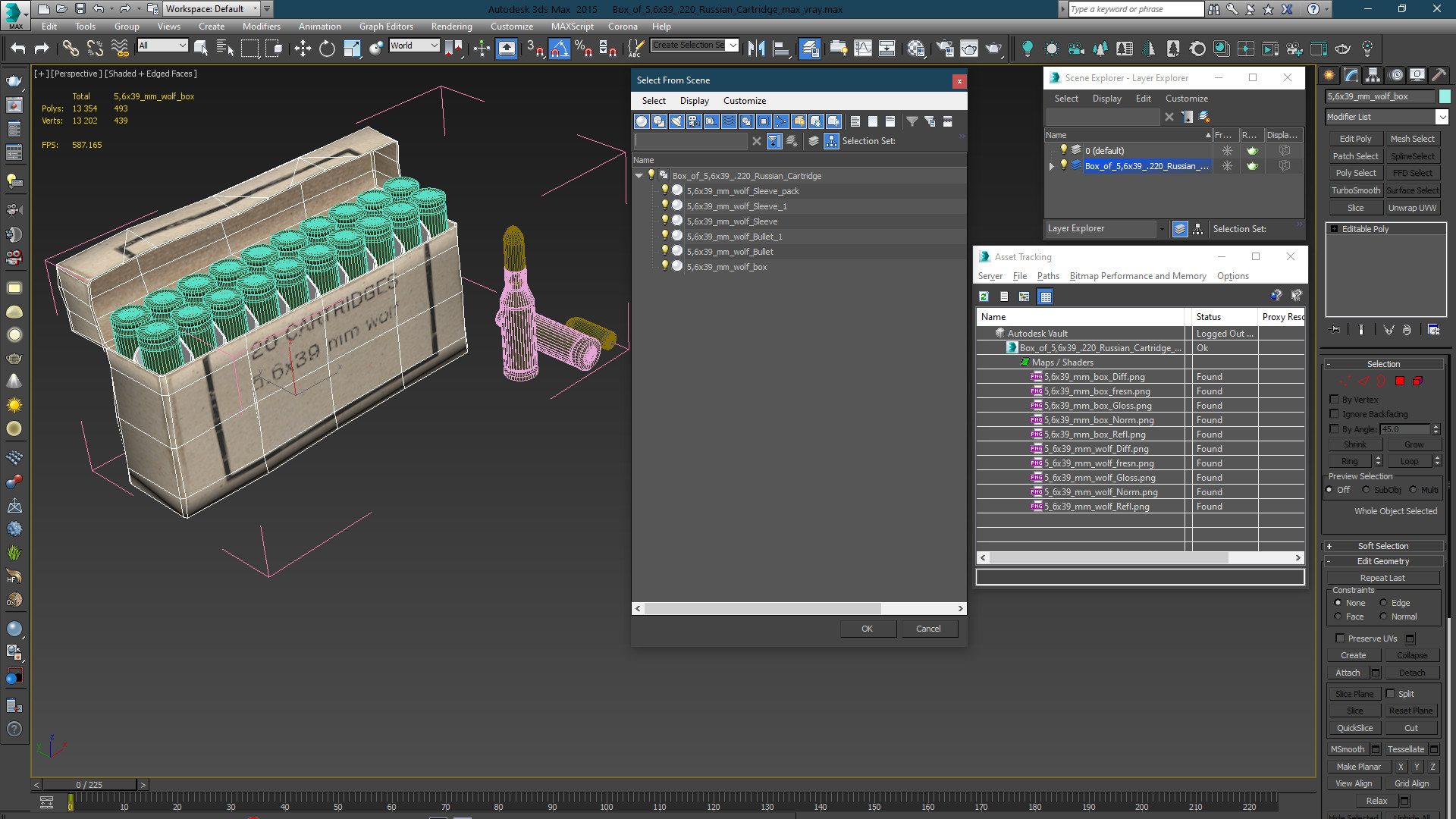The height and width of the screenshot is (819, 1456).
Task: Activate the Select and Link tool
Action: click(70, 49)
